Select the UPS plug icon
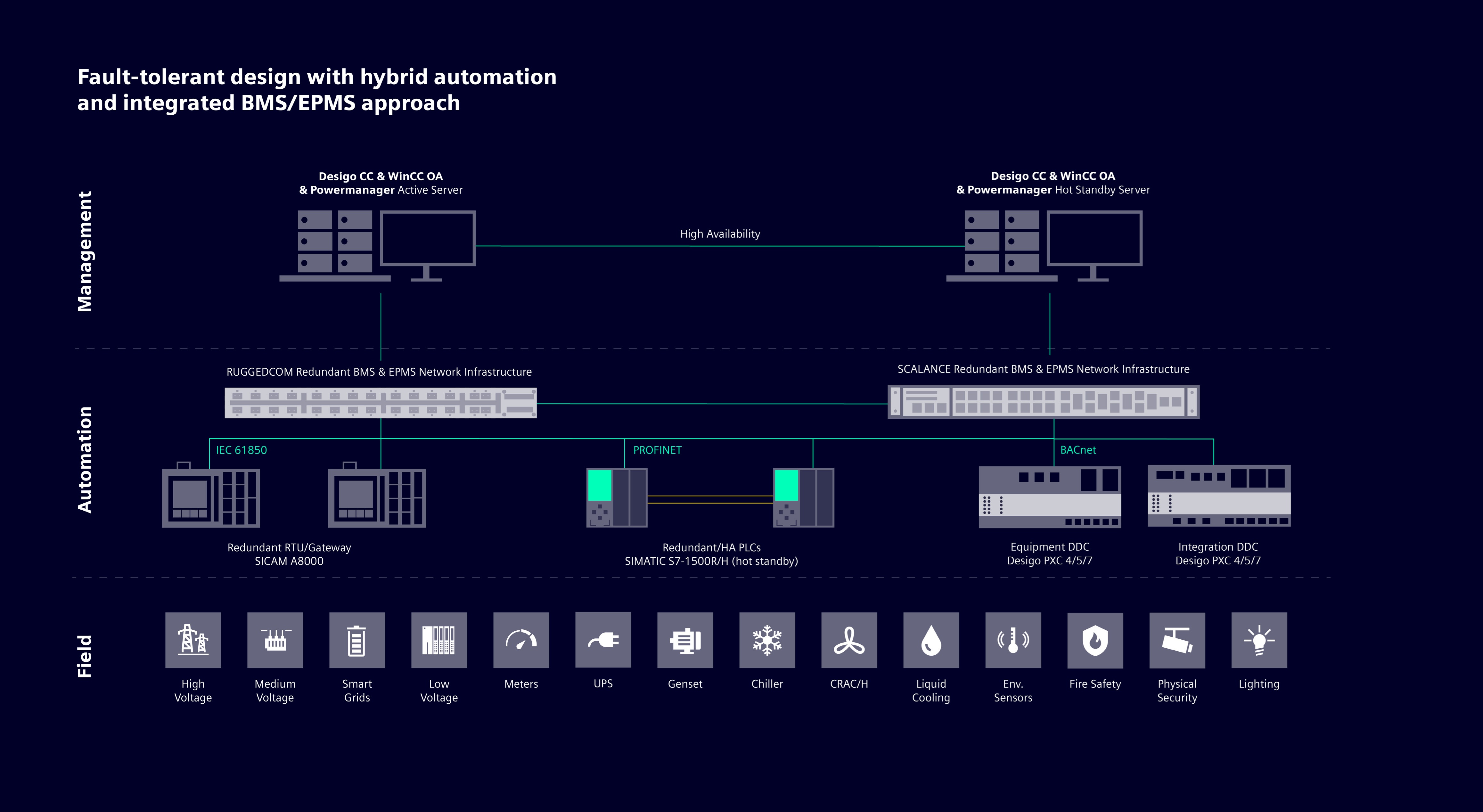Image resolution: width=1483 pixels, height=812 pixels. [x=603, y=640]
